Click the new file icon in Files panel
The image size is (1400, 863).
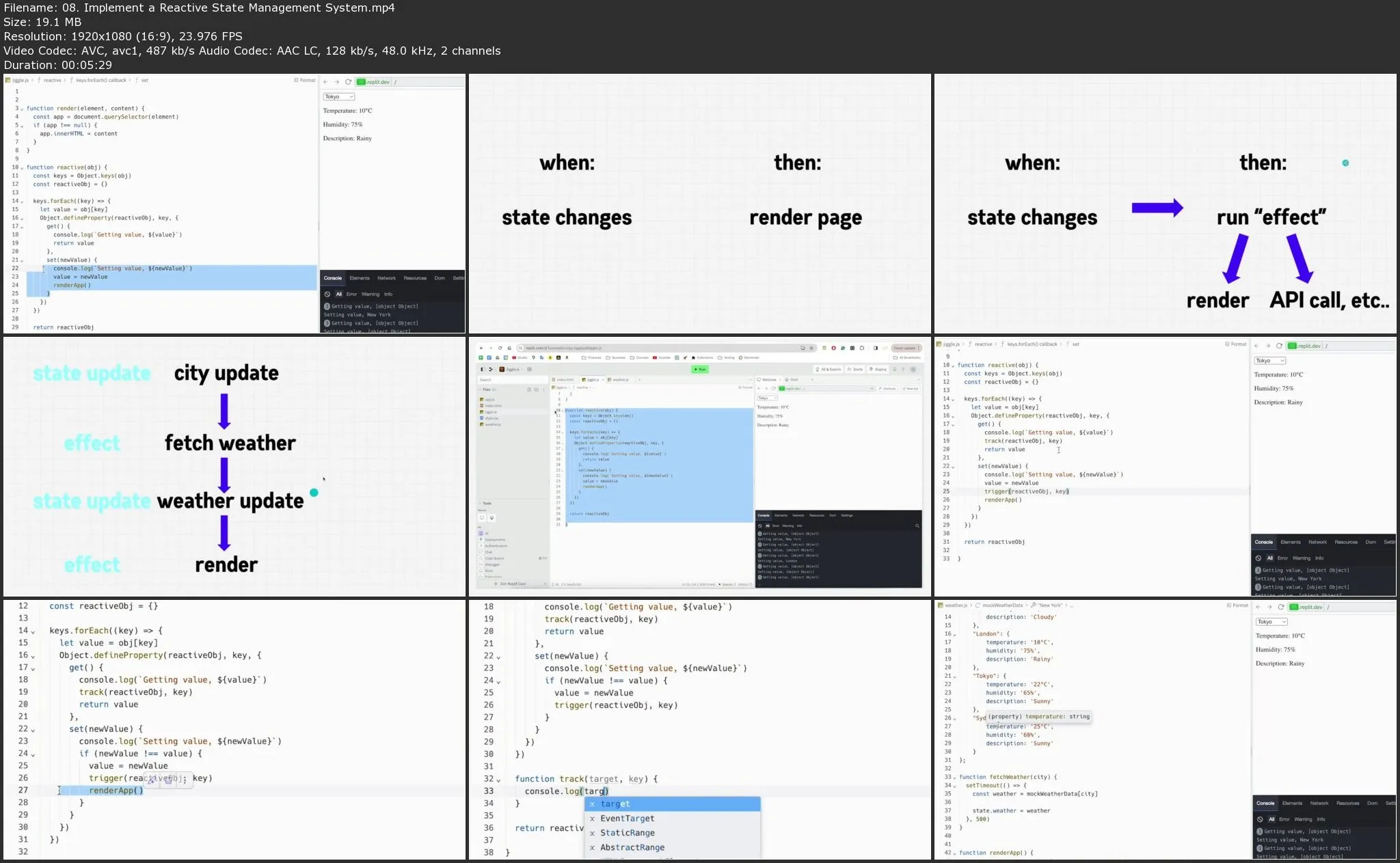pyautogui.click(x=529, y=389)
